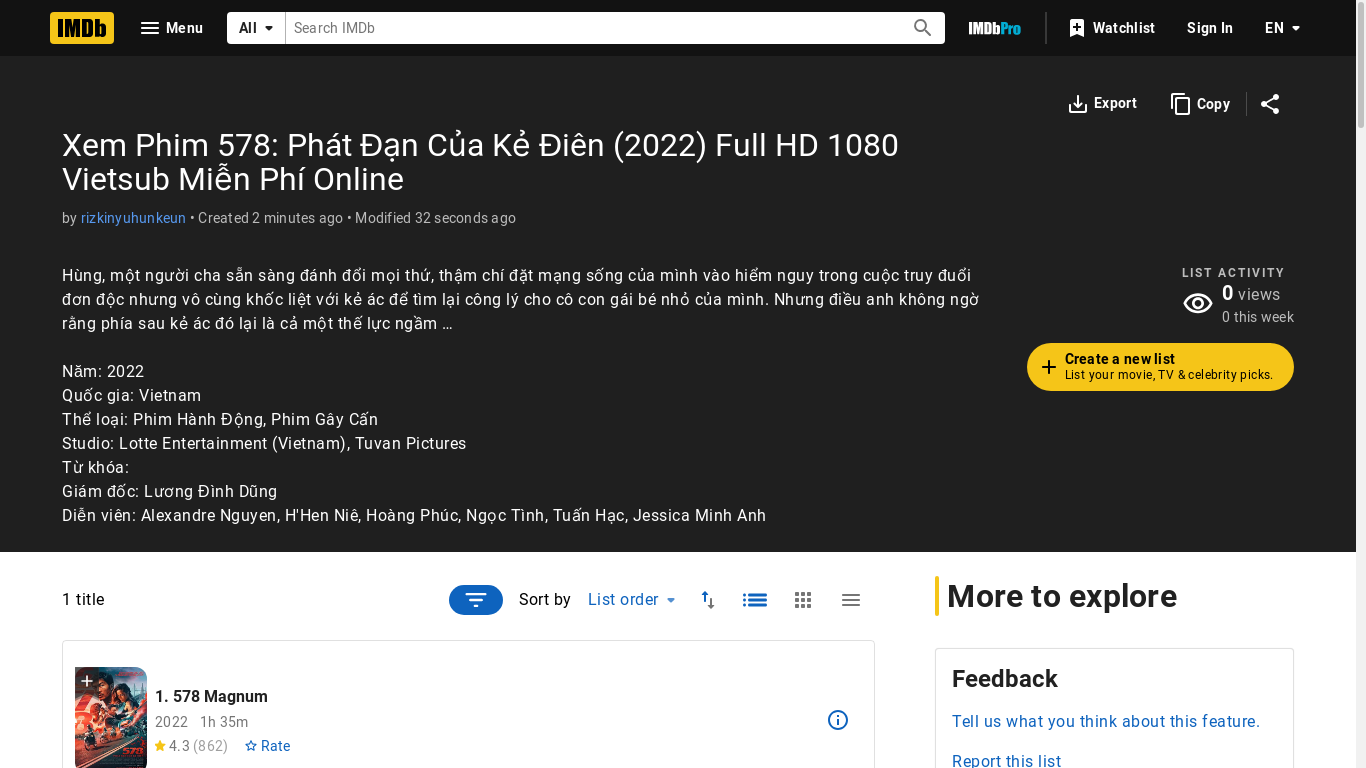Open IMDbPro link
The width and height of the screenshot is (1366, 768).
click(x=995, y=28)
